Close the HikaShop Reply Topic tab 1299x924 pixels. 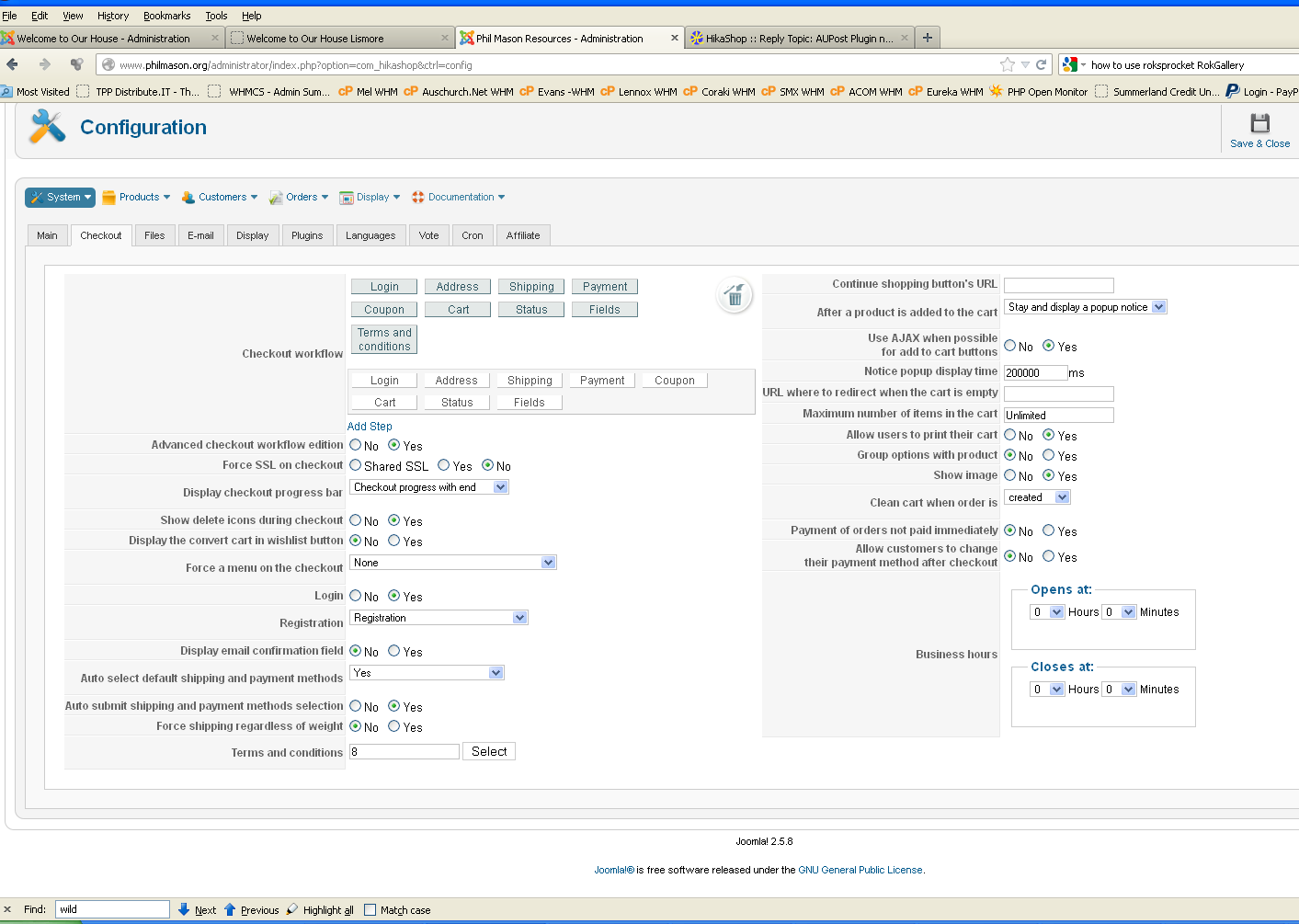[905, 38]
